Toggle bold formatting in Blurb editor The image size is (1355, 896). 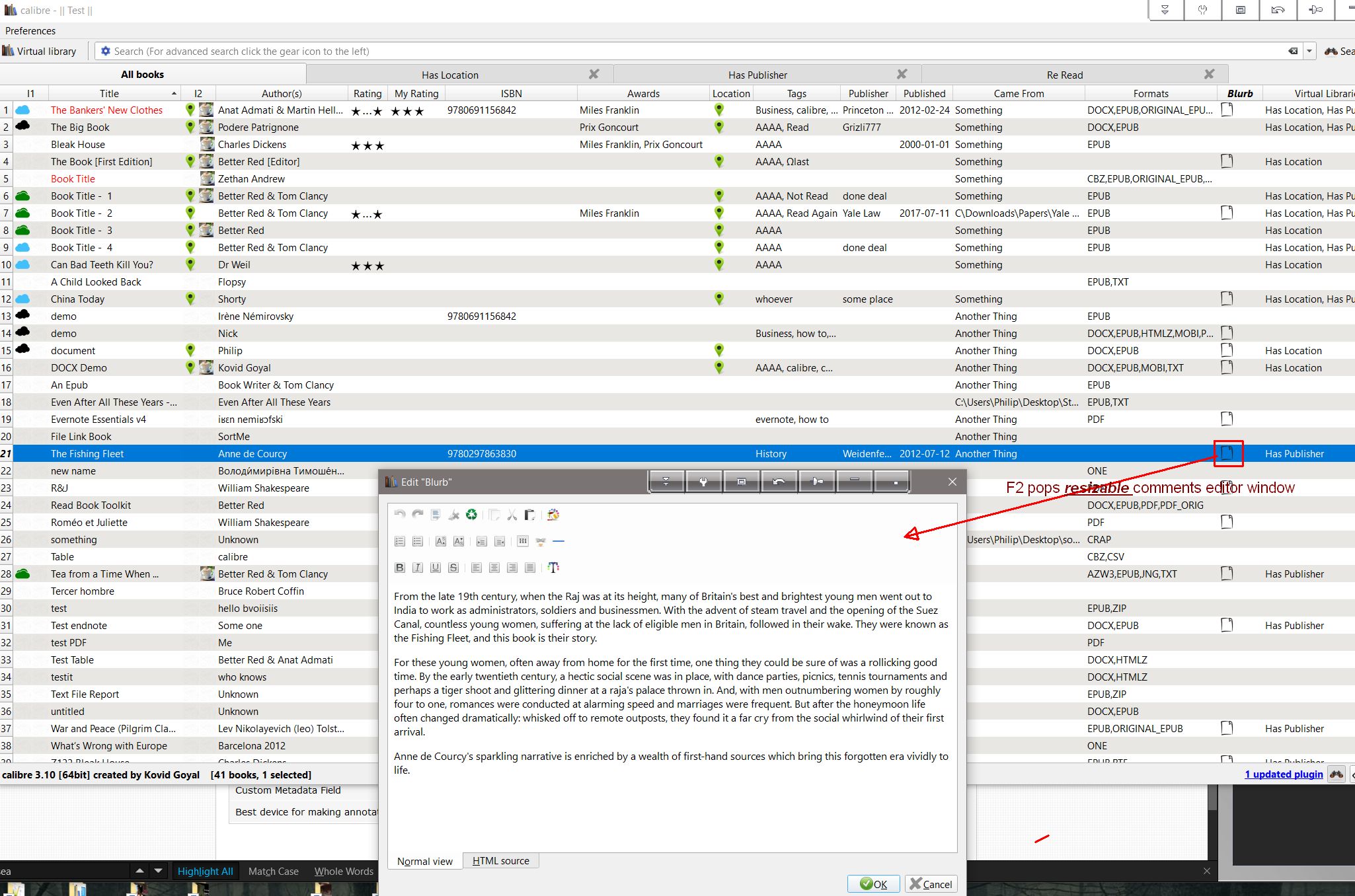point(400,568)
